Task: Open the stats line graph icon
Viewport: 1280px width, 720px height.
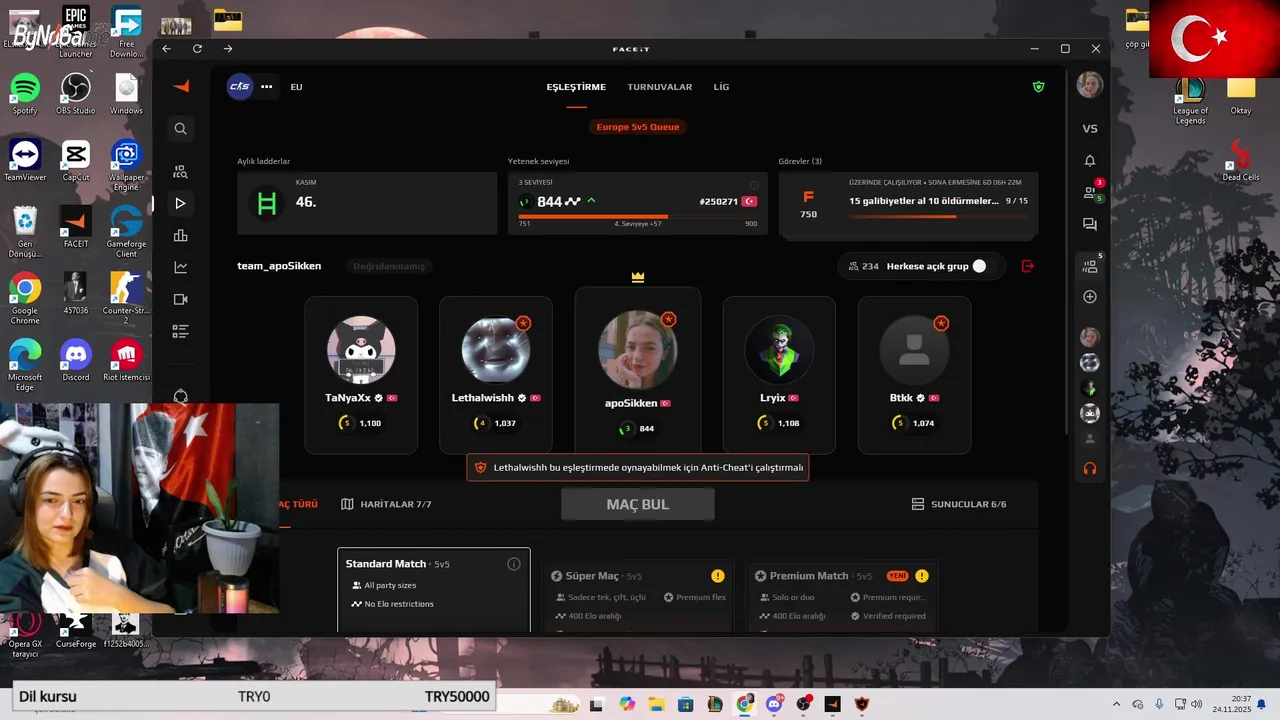Action: pyautogui.click(x=180, y=267)
